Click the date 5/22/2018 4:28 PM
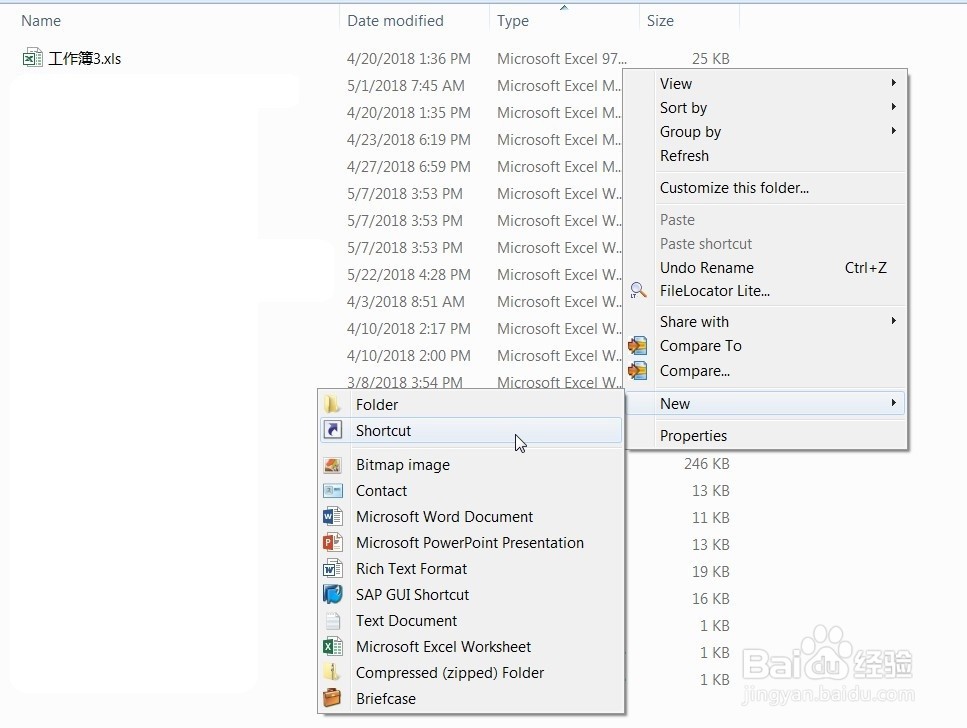 pyautogui.click(x=408, y=275)
